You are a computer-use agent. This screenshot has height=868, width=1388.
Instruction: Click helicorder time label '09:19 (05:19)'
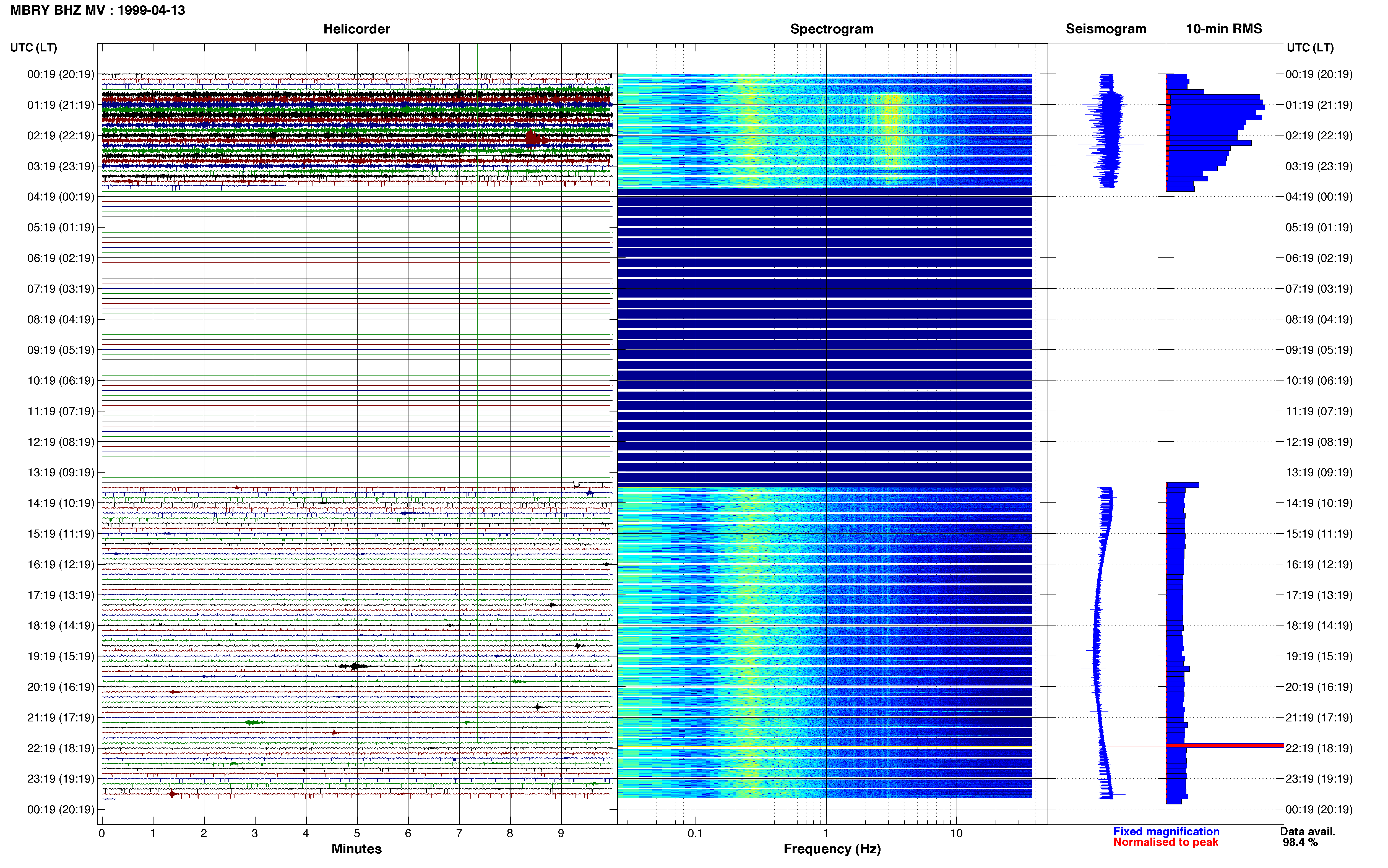(x=60, y=350)
